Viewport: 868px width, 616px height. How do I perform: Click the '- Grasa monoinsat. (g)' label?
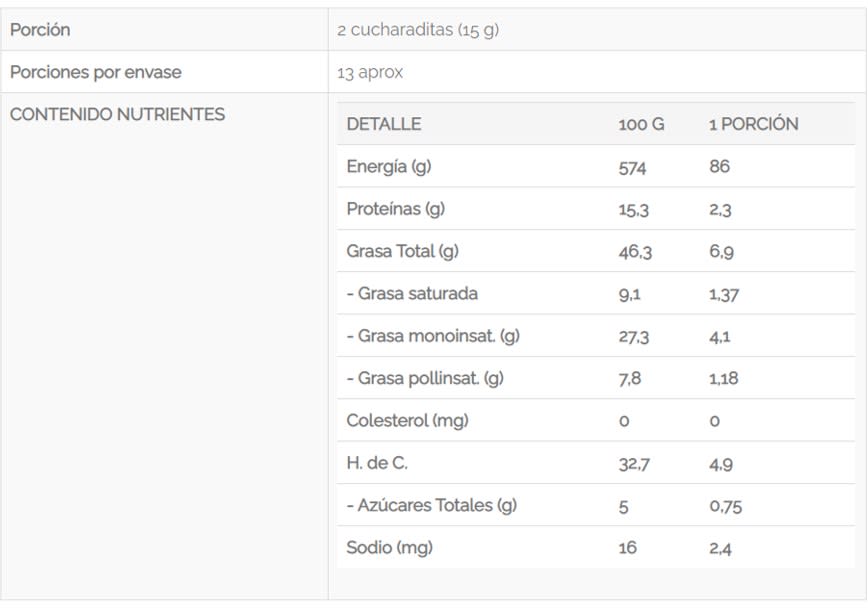433,336
